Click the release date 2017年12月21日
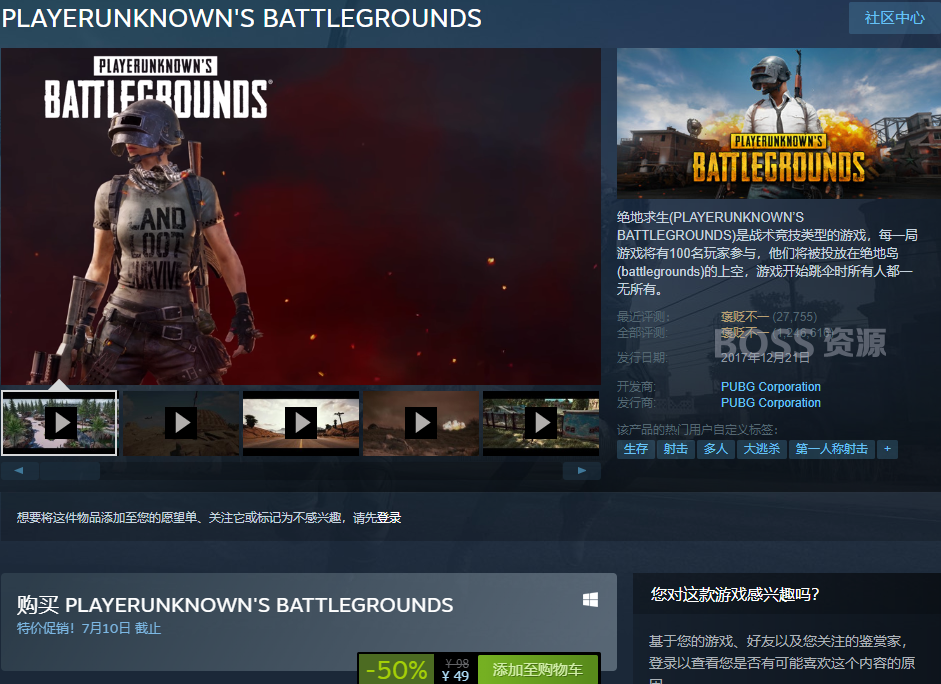Image resolution: width=941 pixels, height=684 pixels. [765, 358]
